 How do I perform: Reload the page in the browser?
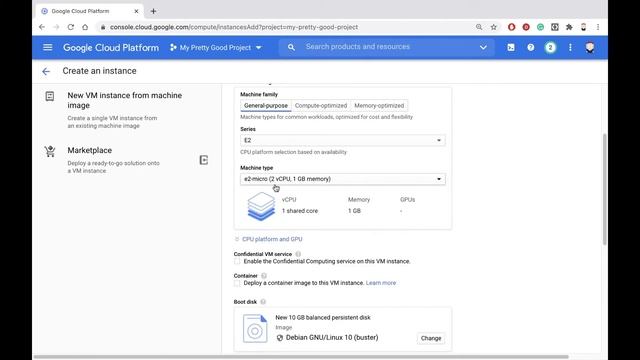71,27
